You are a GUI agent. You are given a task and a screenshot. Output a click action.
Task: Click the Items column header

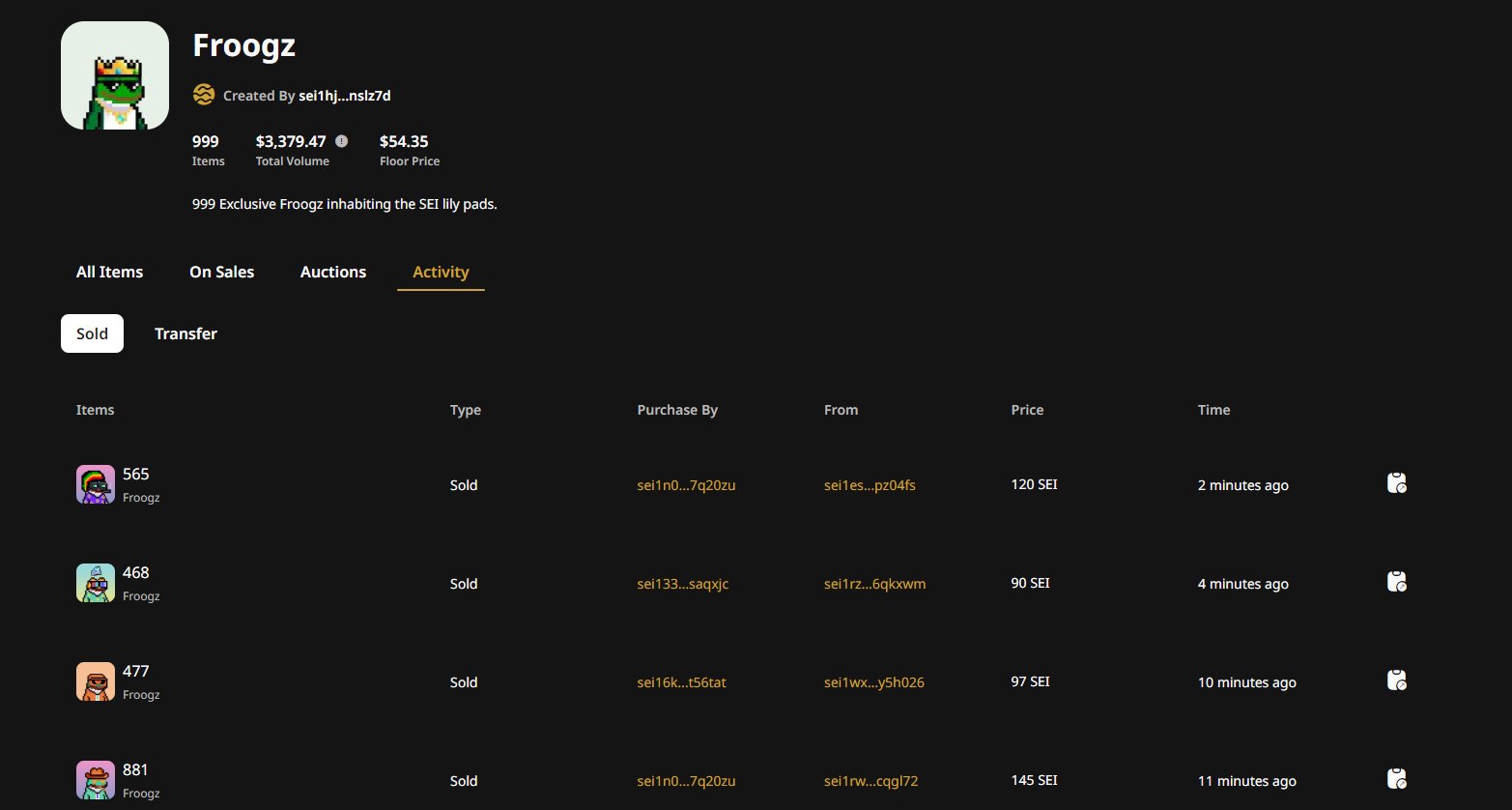point(95,410)
